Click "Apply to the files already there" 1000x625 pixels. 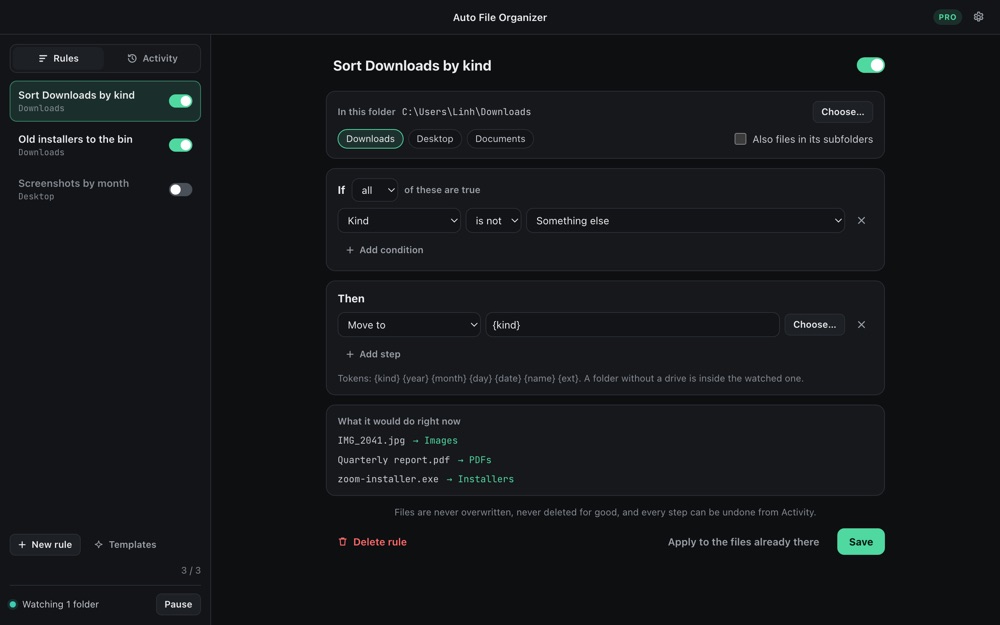[x=743, y=542]
